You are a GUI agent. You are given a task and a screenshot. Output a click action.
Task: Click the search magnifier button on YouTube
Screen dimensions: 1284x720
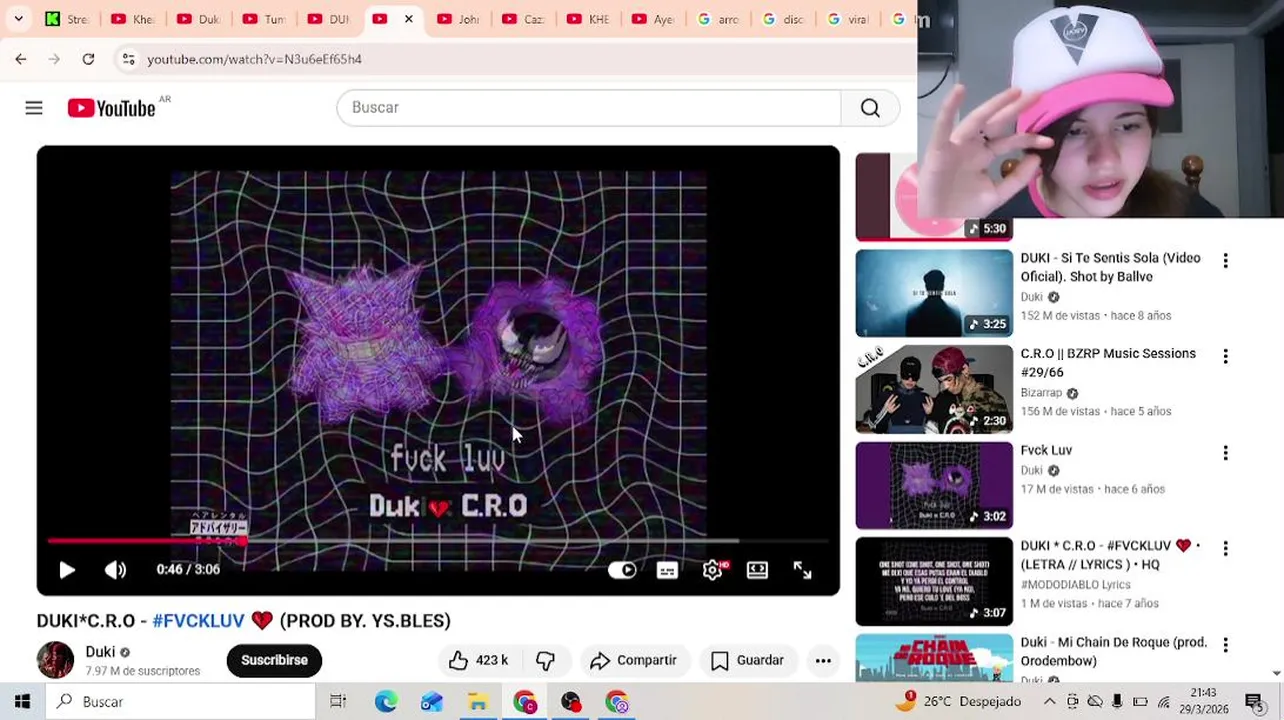[x=870, y=108]
